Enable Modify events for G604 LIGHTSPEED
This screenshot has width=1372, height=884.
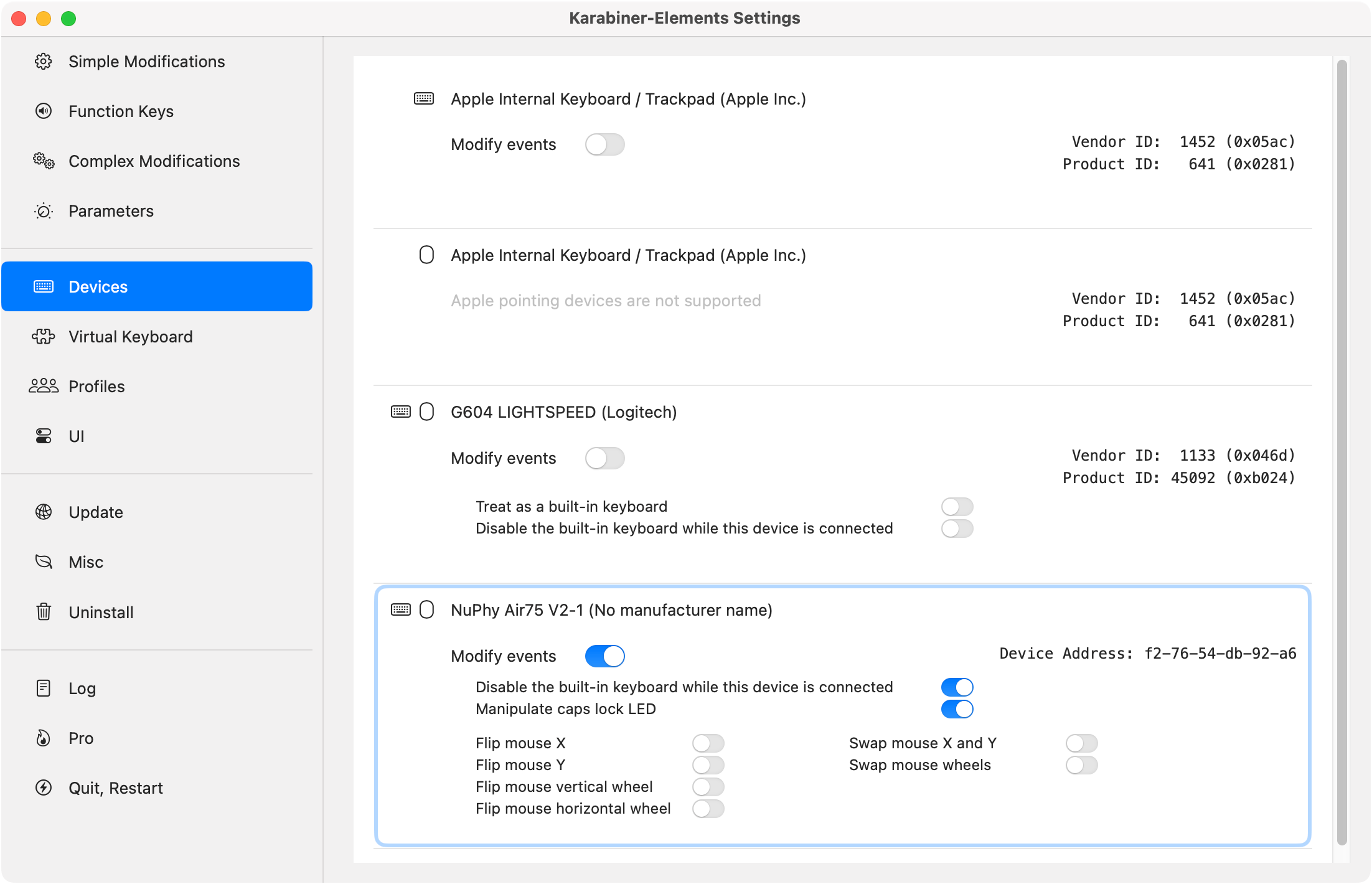pos(604,459)
